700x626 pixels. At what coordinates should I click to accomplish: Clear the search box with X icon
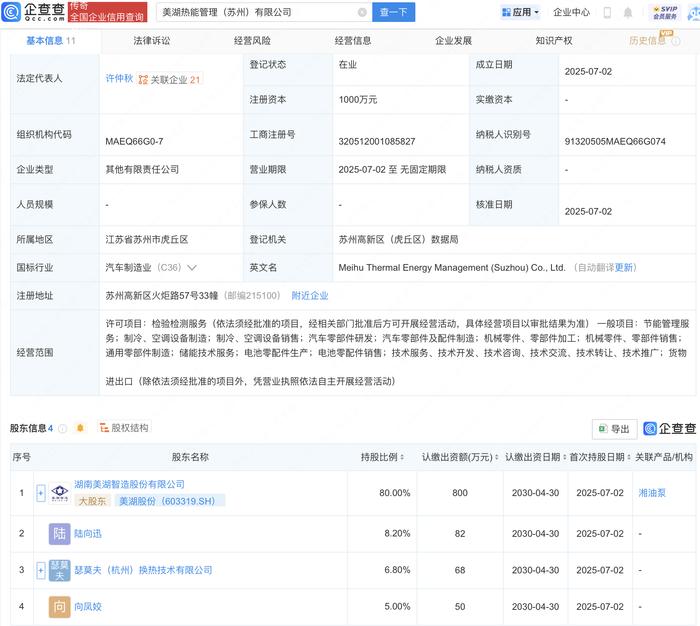click(x=362, y=13)
